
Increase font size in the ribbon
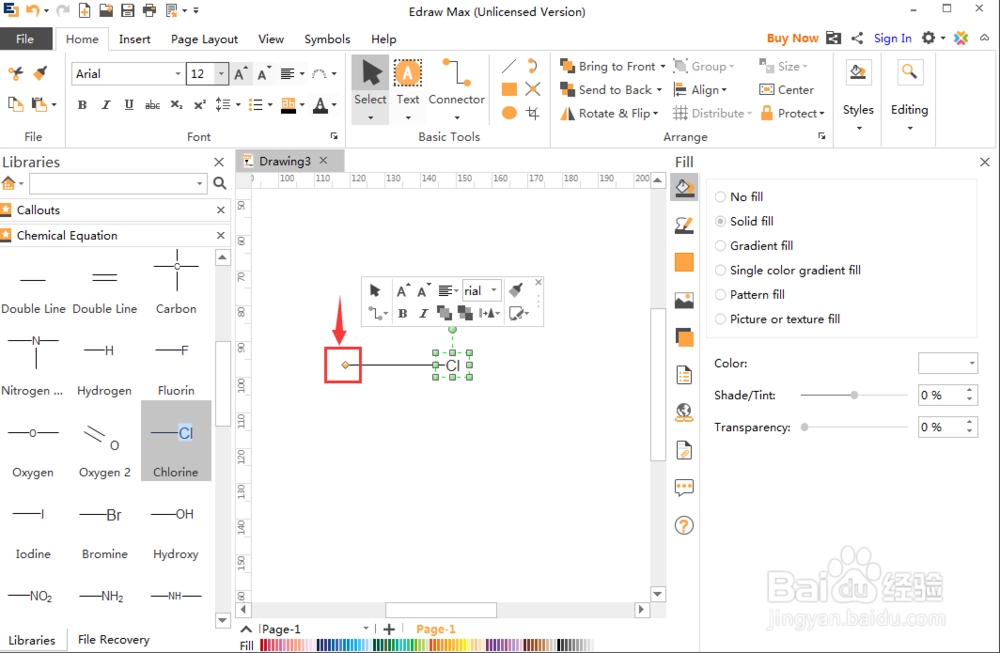click(240, 73)
